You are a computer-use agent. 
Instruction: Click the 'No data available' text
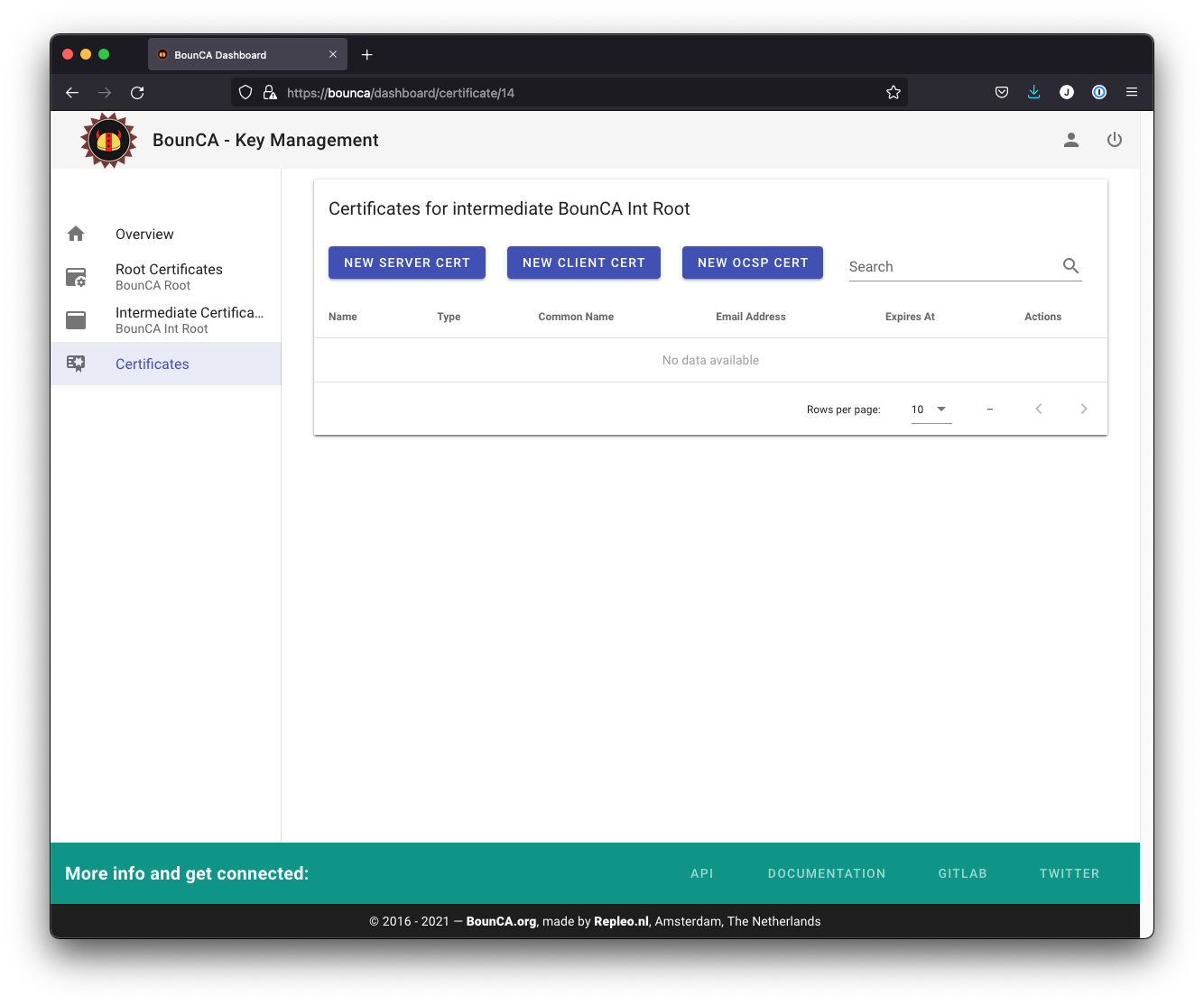(x=710, y=360)
